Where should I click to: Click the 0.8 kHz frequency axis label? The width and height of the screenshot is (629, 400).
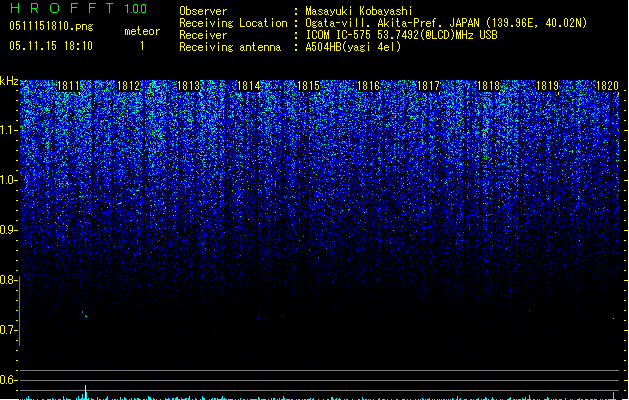[8, 280]
